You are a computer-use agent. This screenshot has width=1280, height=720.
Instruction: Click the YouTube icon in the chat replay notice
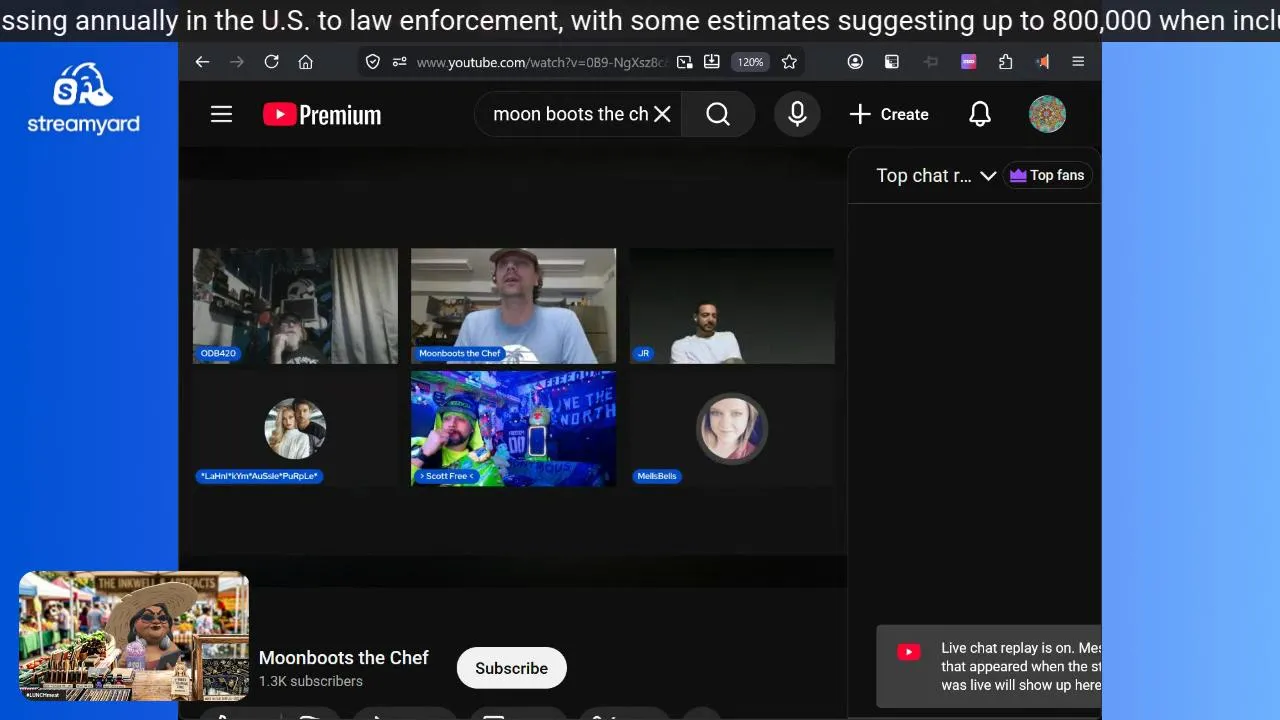pos(909,652)
